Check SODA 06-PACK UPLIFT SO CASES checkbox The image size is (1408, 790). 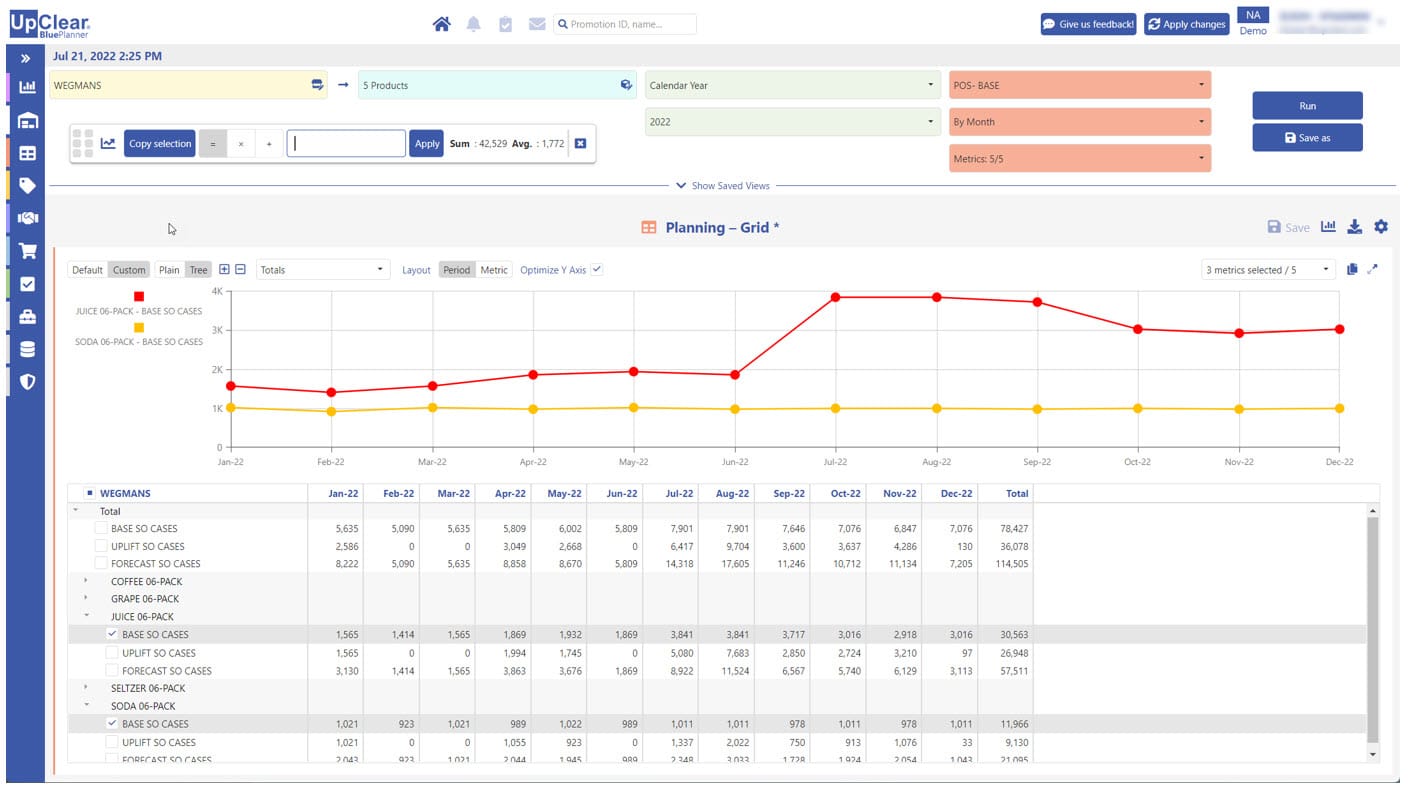pyautogui.click(x=112, y=742)
